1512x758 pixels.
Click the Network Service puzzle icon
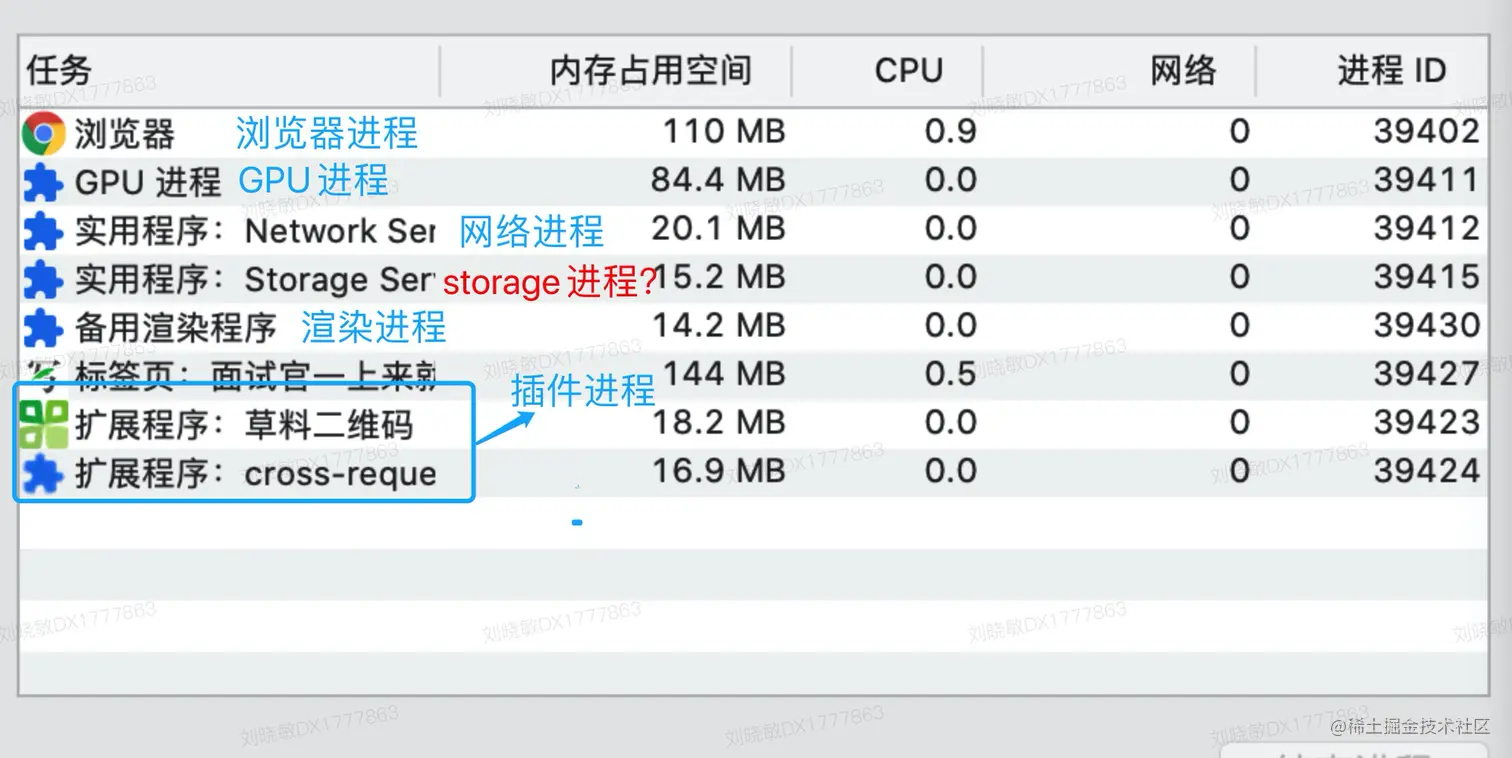tap(43, 231)
